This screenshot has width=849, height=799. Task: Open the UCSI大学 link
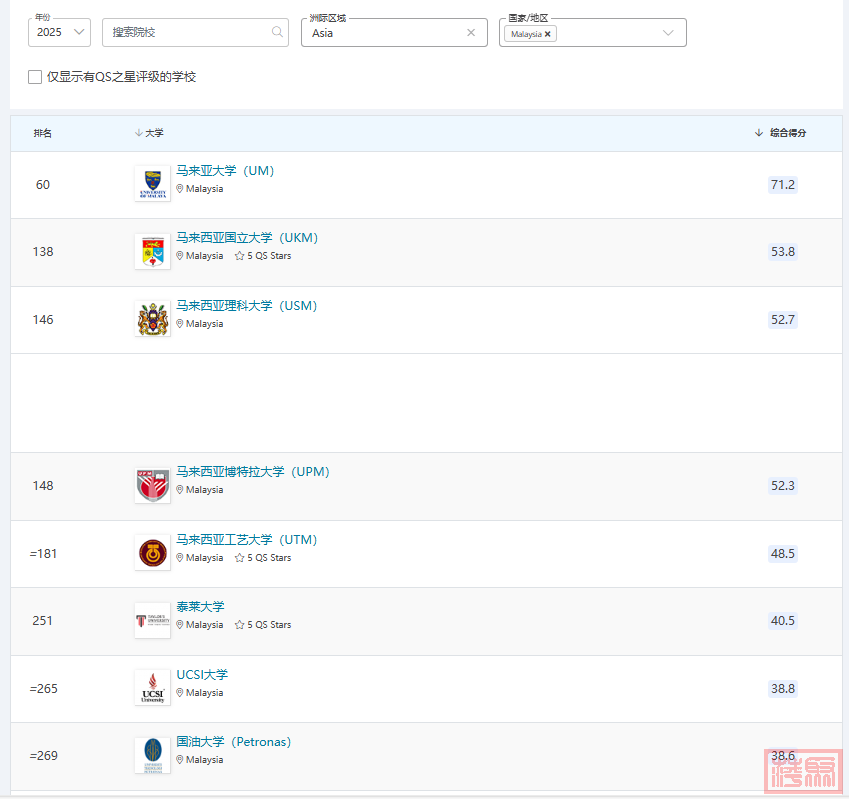click(x=203, y=675)
